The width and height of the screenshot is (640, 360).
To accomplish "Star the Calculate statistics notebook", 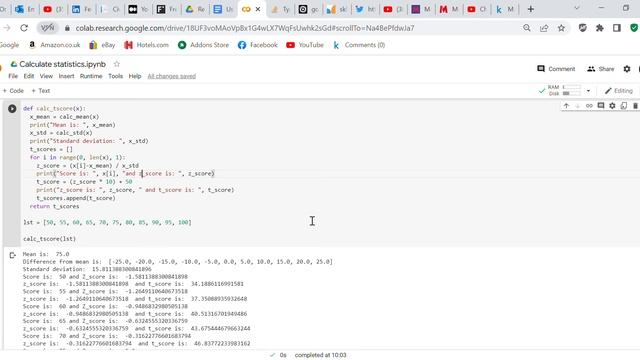I will coord(117,64).
